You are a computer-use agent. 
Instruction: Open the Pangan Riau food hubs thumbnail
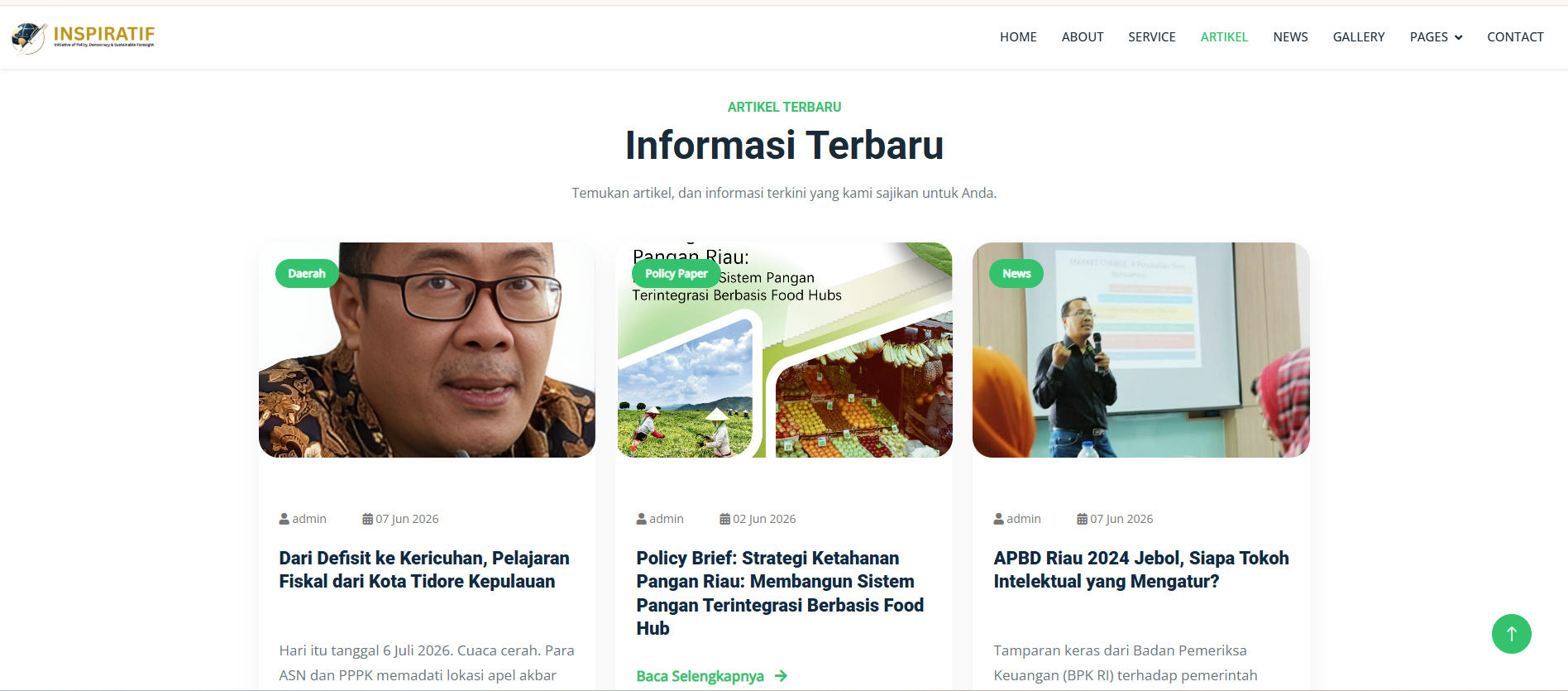coord(784,350)
